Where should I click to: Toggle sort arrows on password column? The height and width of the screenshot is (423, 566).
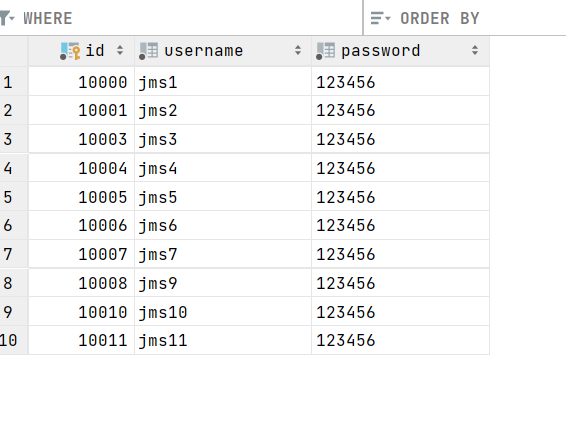pos(475,50)
